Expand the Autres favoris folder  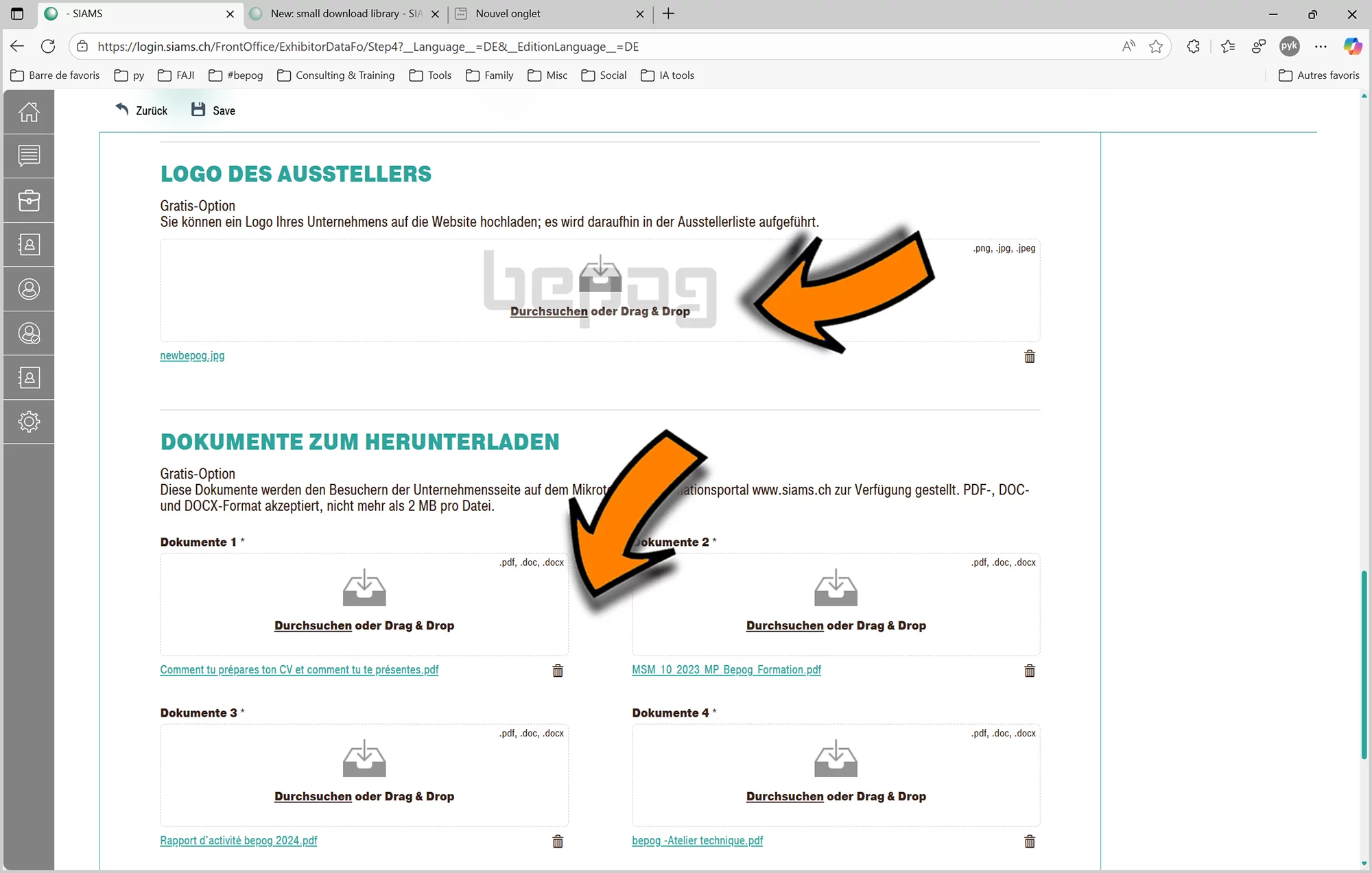coord(1318,75)
